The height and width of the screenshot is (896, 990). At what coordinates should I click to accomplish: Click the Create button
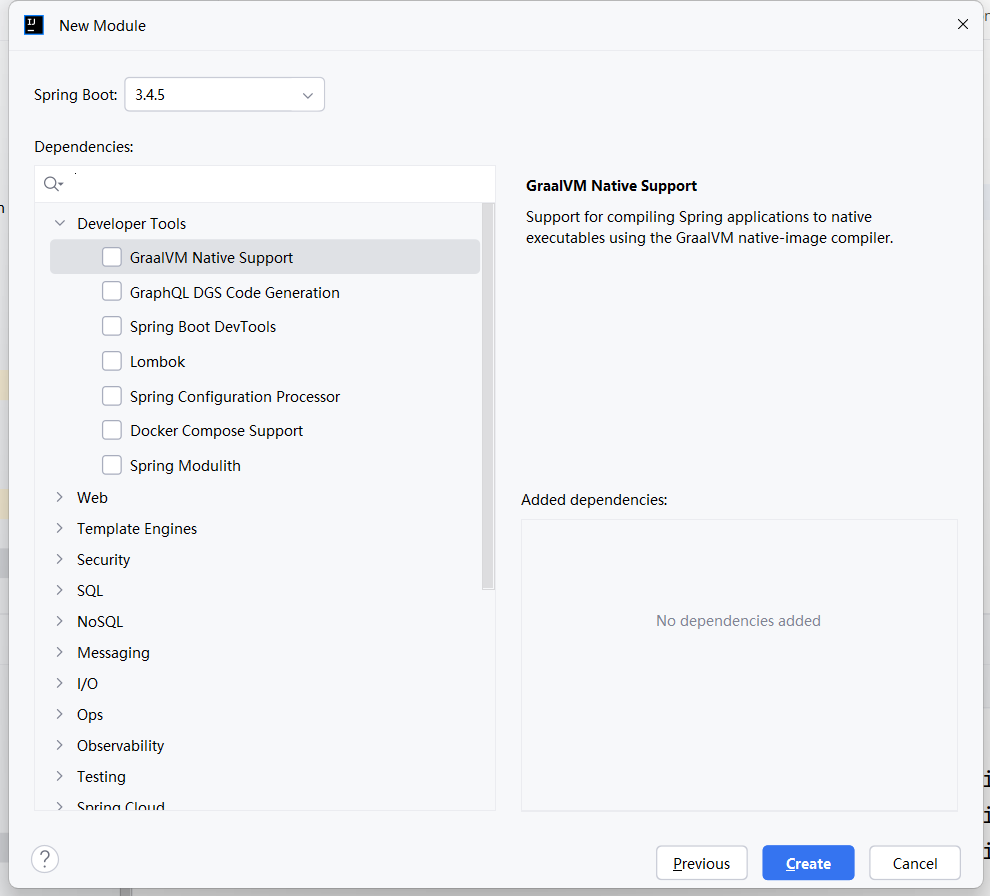pyautogui.click(x=808, y=863)
